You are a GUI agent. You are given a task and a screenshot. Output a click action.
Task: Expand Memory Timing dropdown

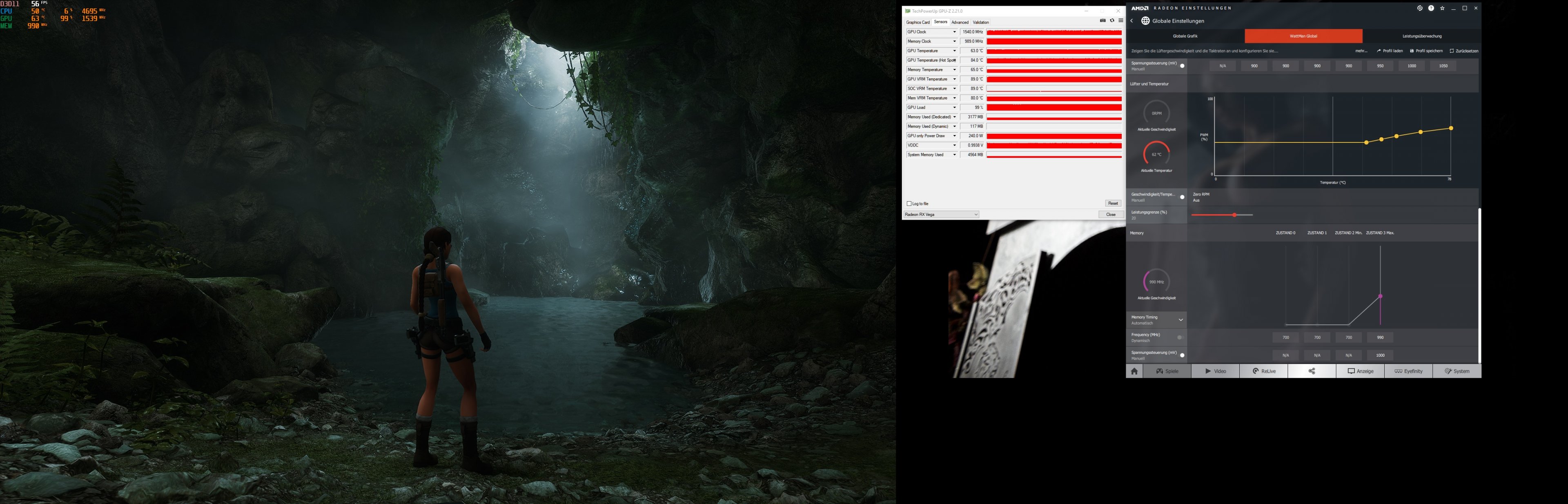coord(1180,320)
